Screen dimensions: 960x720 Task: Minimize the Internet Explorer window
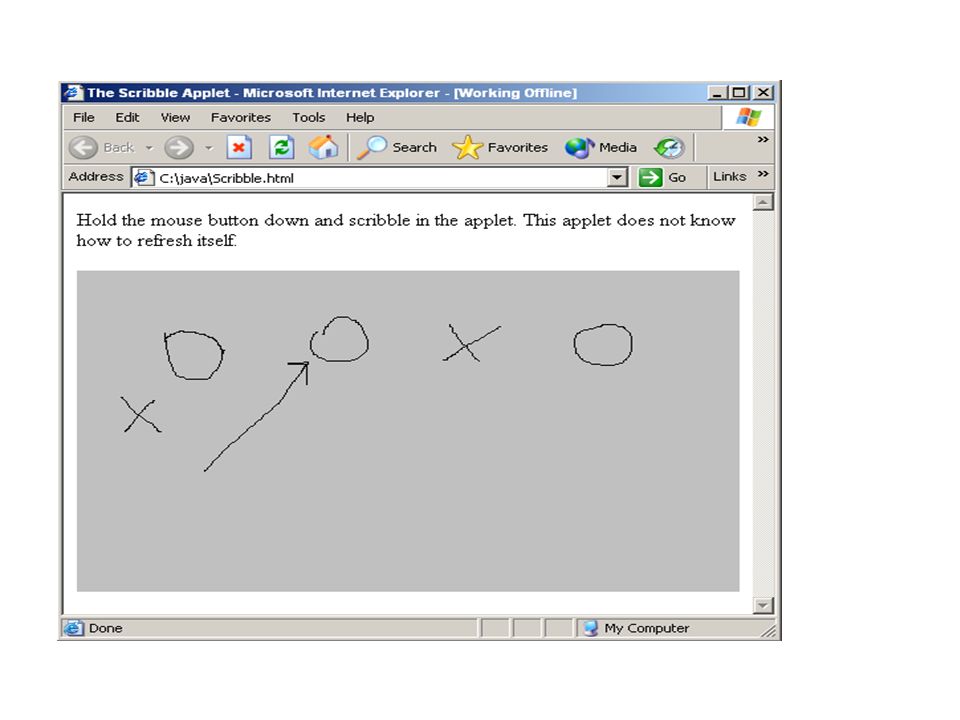[x=717, y=92]
